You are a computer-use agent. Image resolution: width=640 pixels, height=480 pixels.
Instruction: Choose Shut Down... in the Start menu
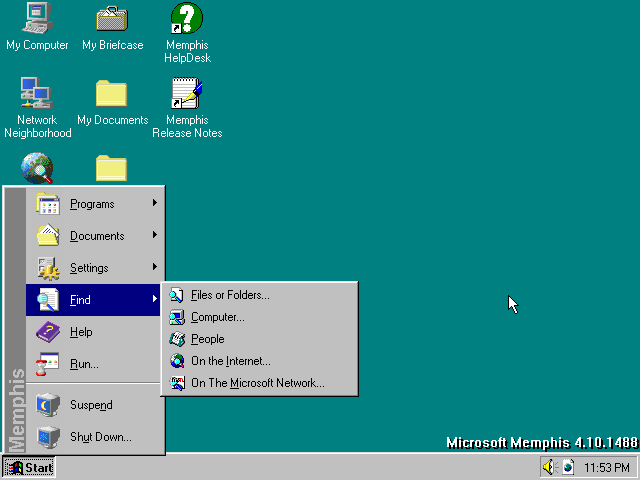click(x=93, y=437)
